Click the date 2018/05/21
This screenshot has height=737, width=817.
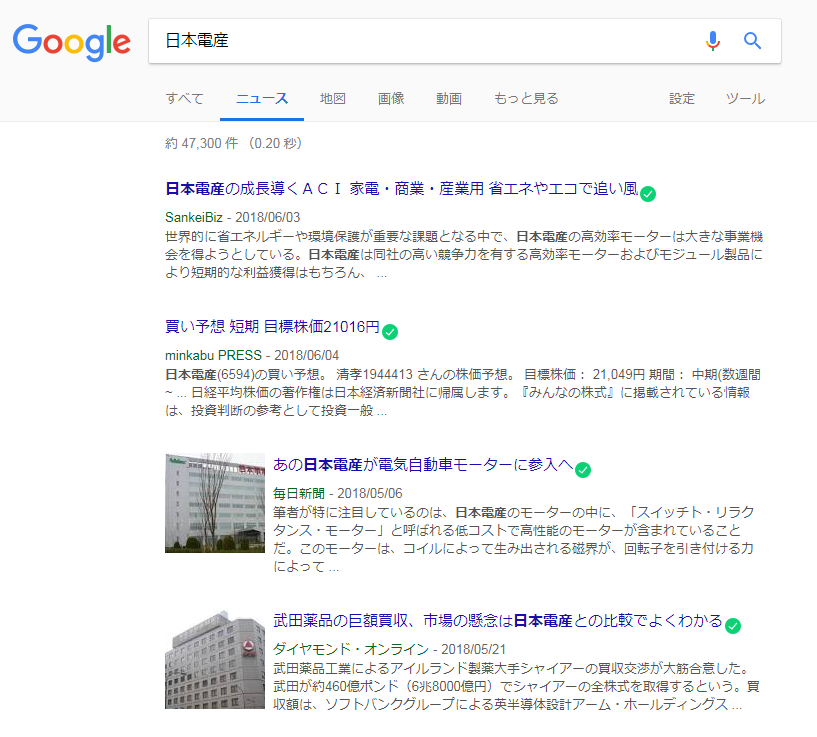(473, 649)
